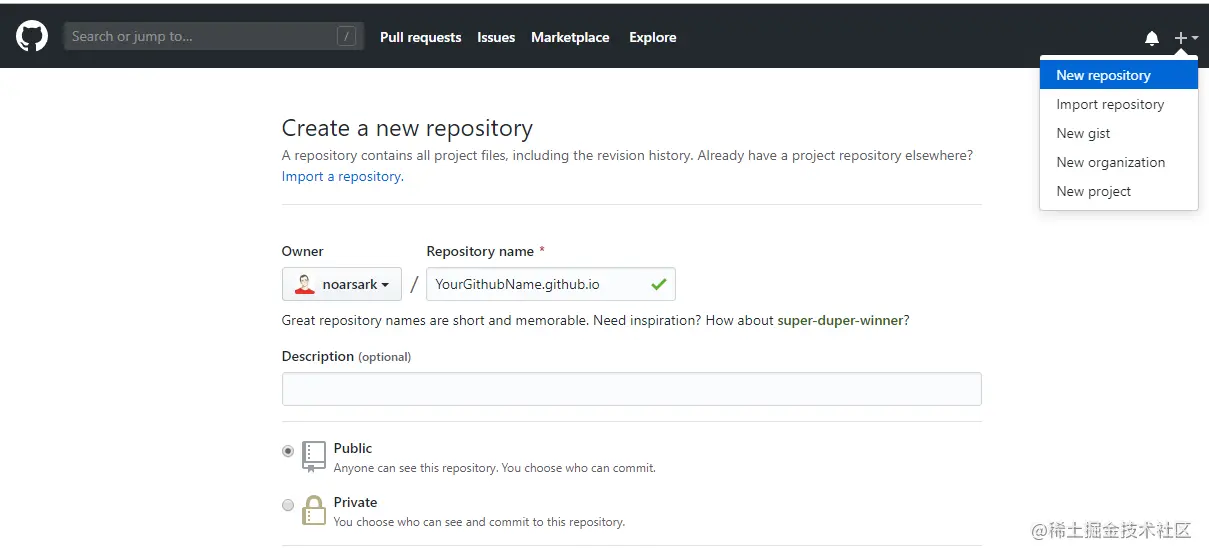Choose New repository from the menu
Screen dimensions: 1209x558
(1103, 75)
